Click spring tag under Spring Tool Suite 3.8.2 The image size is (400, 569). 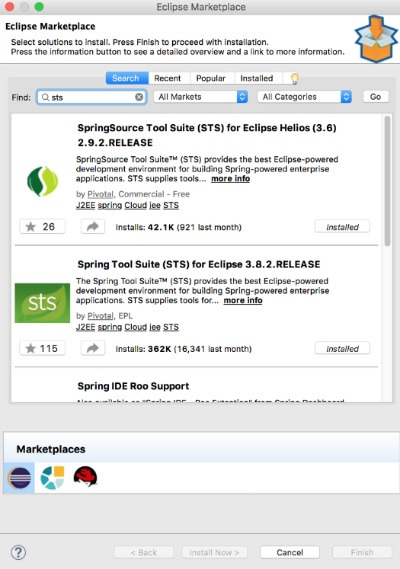click(x=110, y=327)
